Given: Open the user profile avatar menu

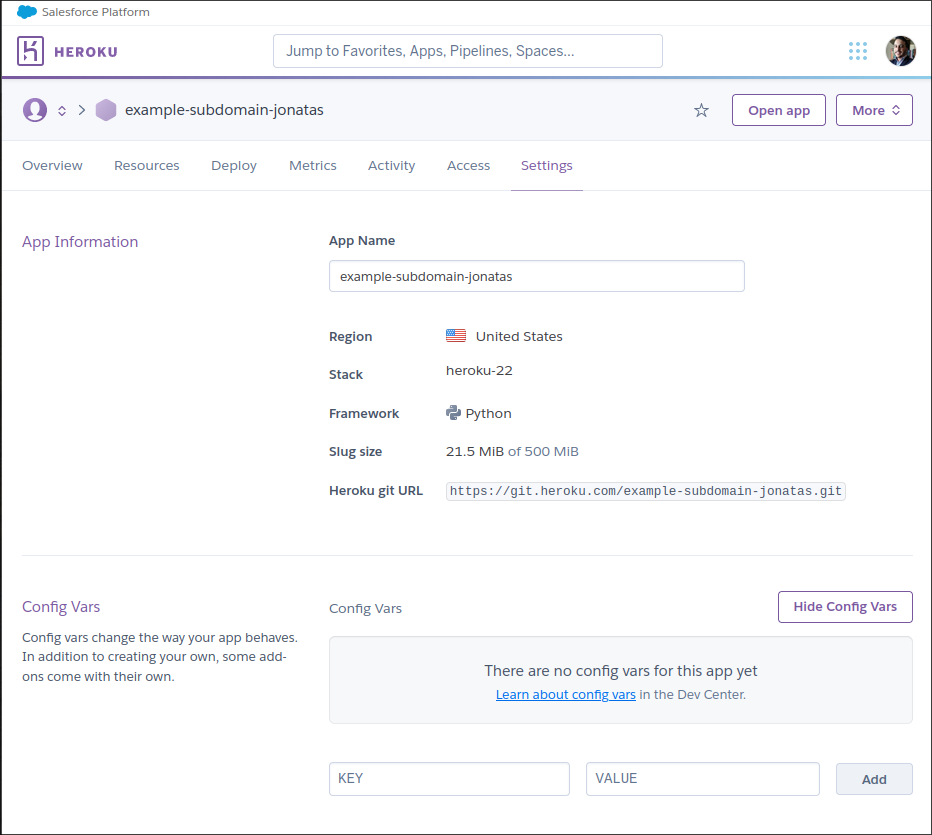Looking at the screenshot, I should 900,51.
